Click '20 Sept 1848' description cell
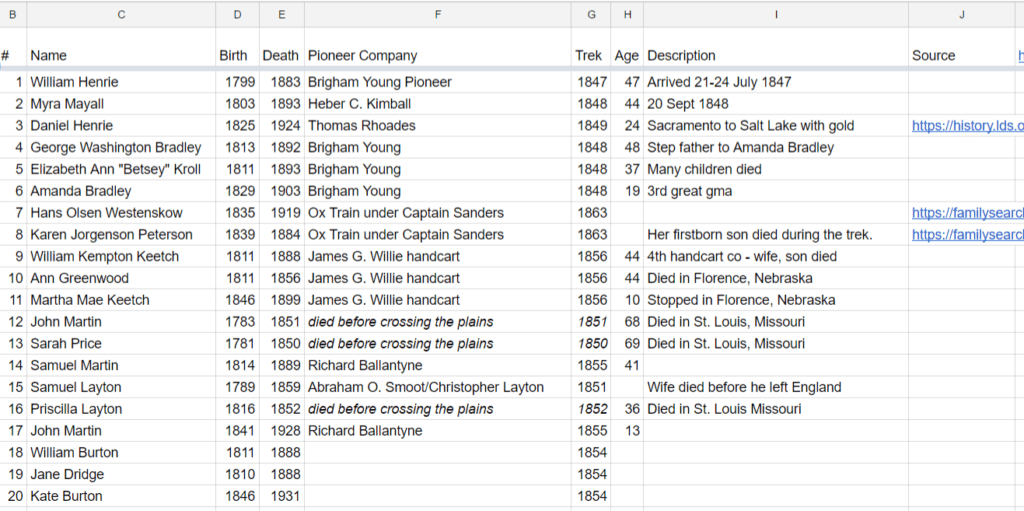 coord(776,104)
